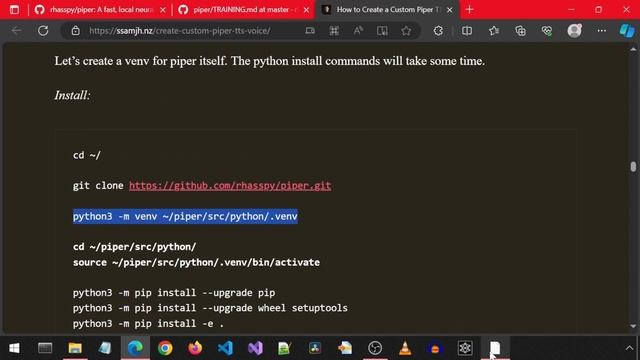Screen dimensions: 640x360
Task: Close the How to Create a Custom Piper tab
Action: click(449, 10)
